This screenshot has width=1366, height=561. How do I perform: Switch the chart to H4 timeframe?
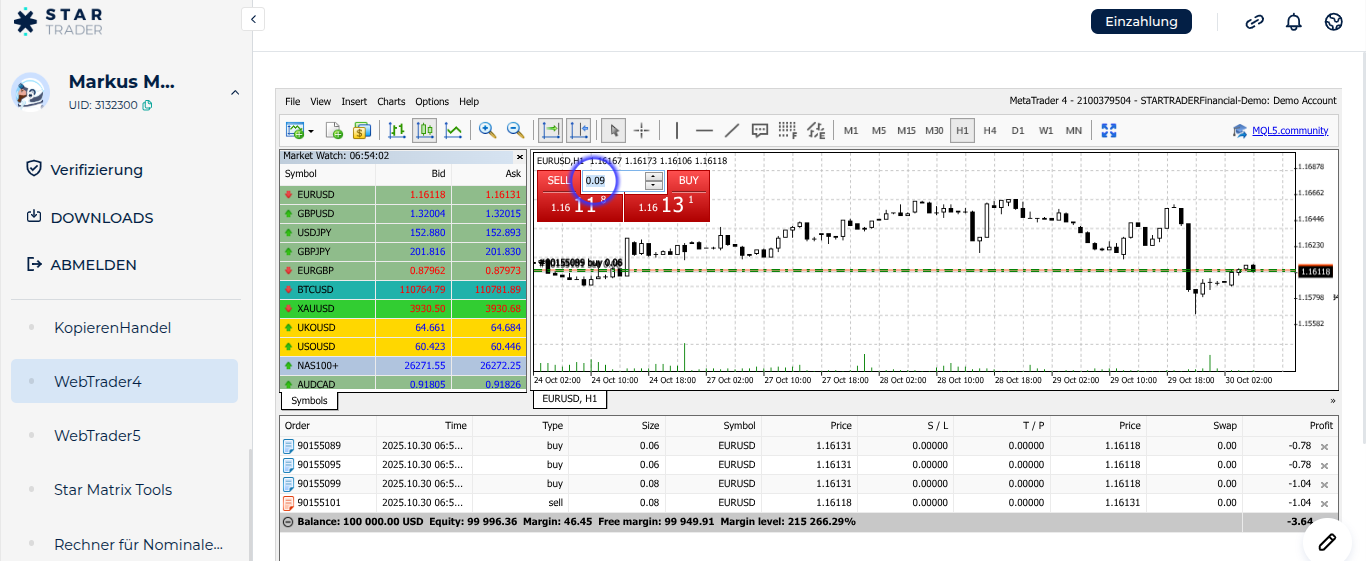pos(990,130)
